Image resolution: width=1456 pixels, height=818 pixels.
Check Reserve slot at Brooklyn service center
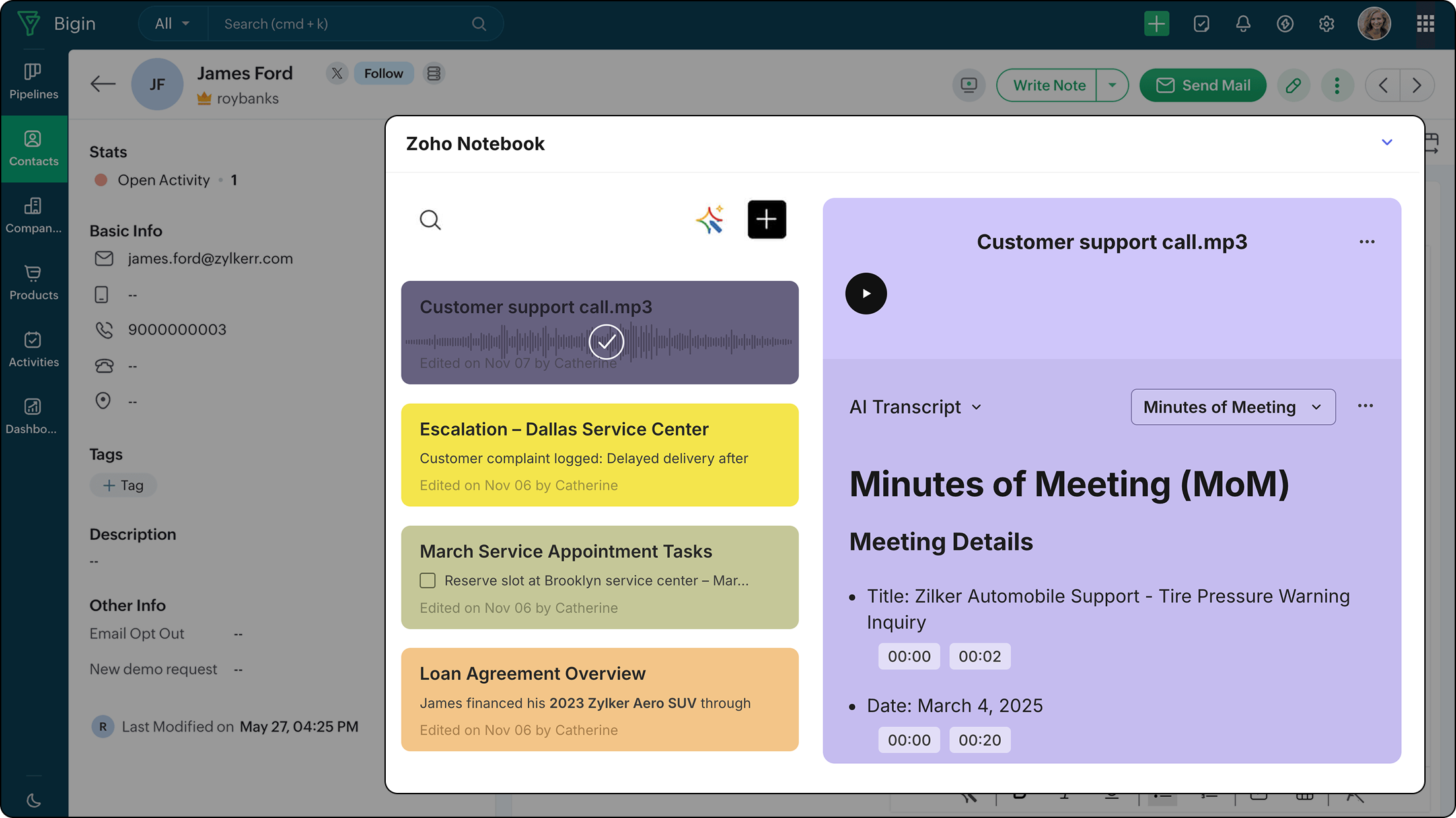(x=428, y=581)
